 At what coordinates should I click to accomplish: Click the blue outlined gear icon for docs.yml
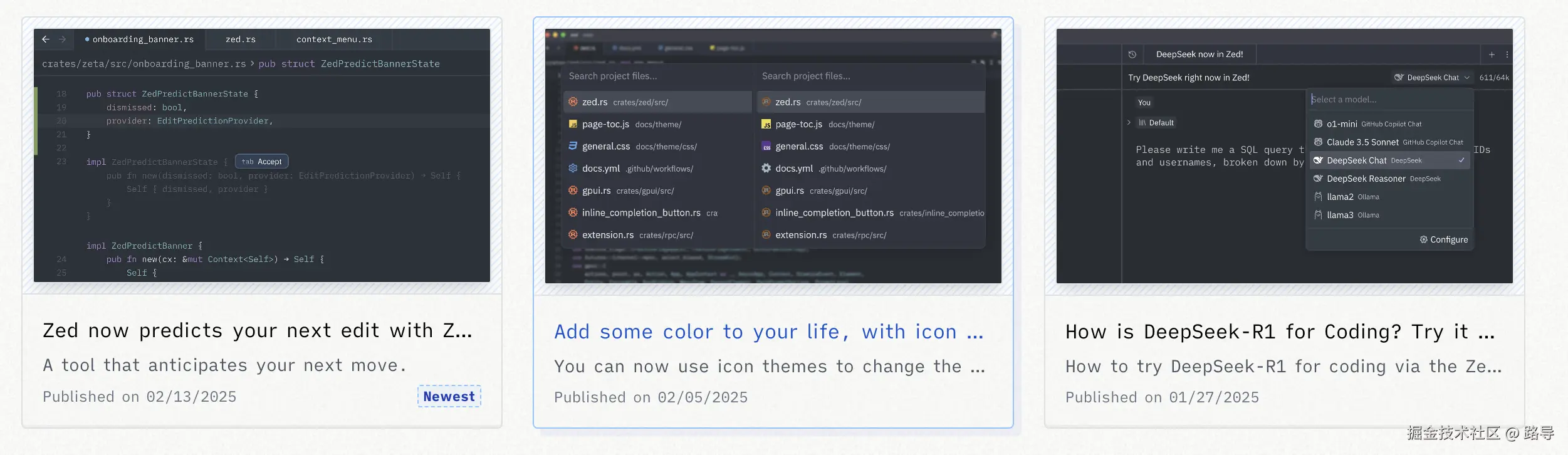pos(573,168)
